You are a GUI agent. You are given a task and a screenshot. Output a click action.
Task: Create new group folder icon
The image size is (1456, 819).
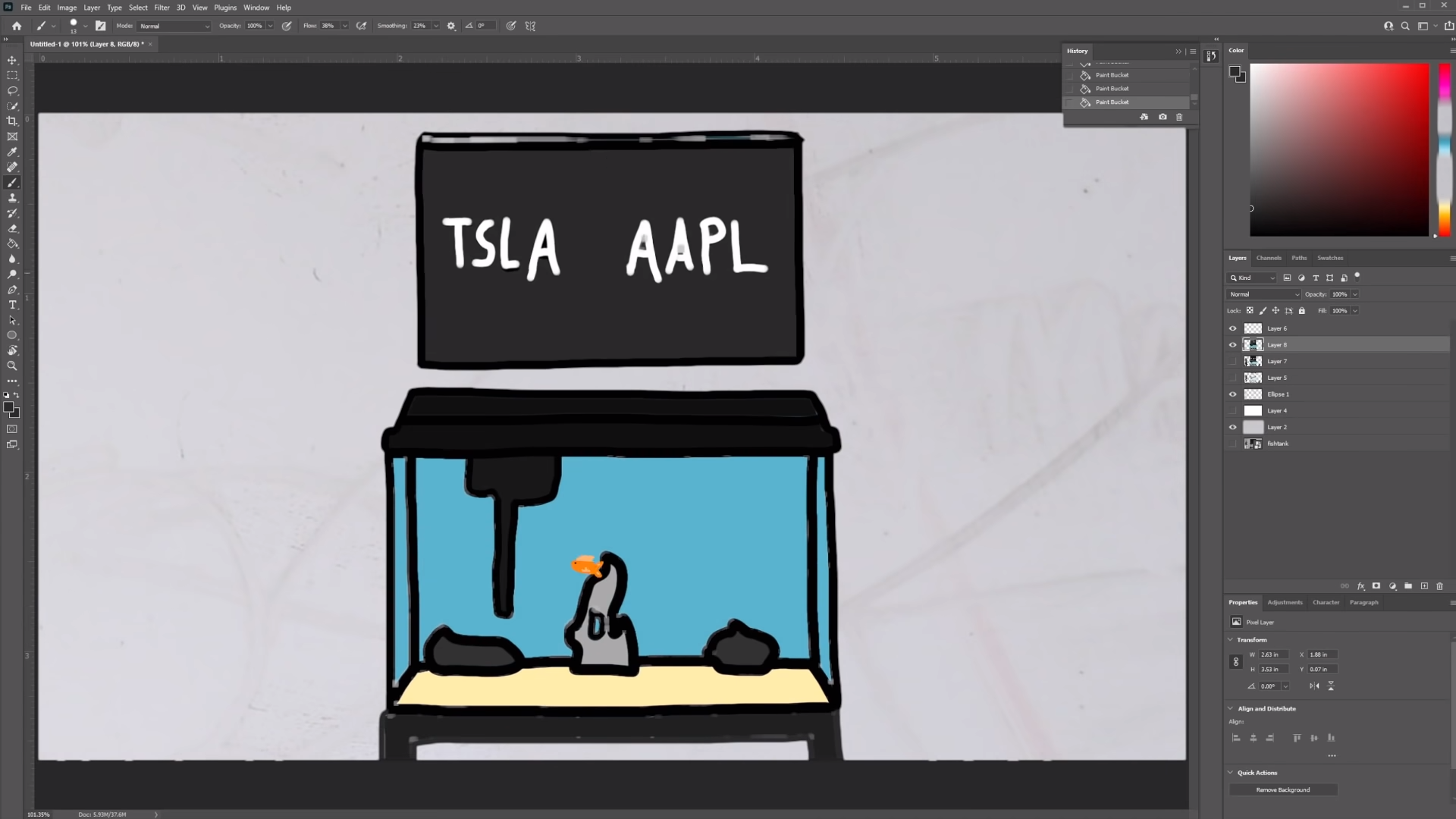coord(1408,586)
